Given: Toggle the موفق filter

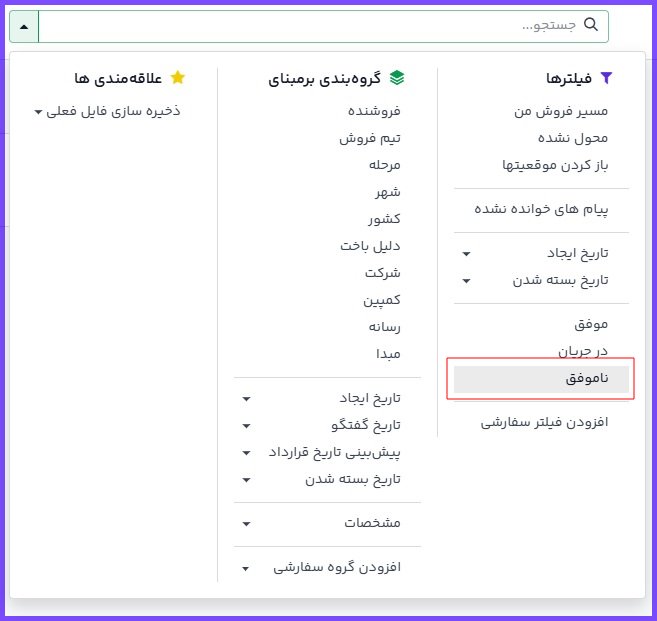Looking at the screenshot, I should point(591,324).
